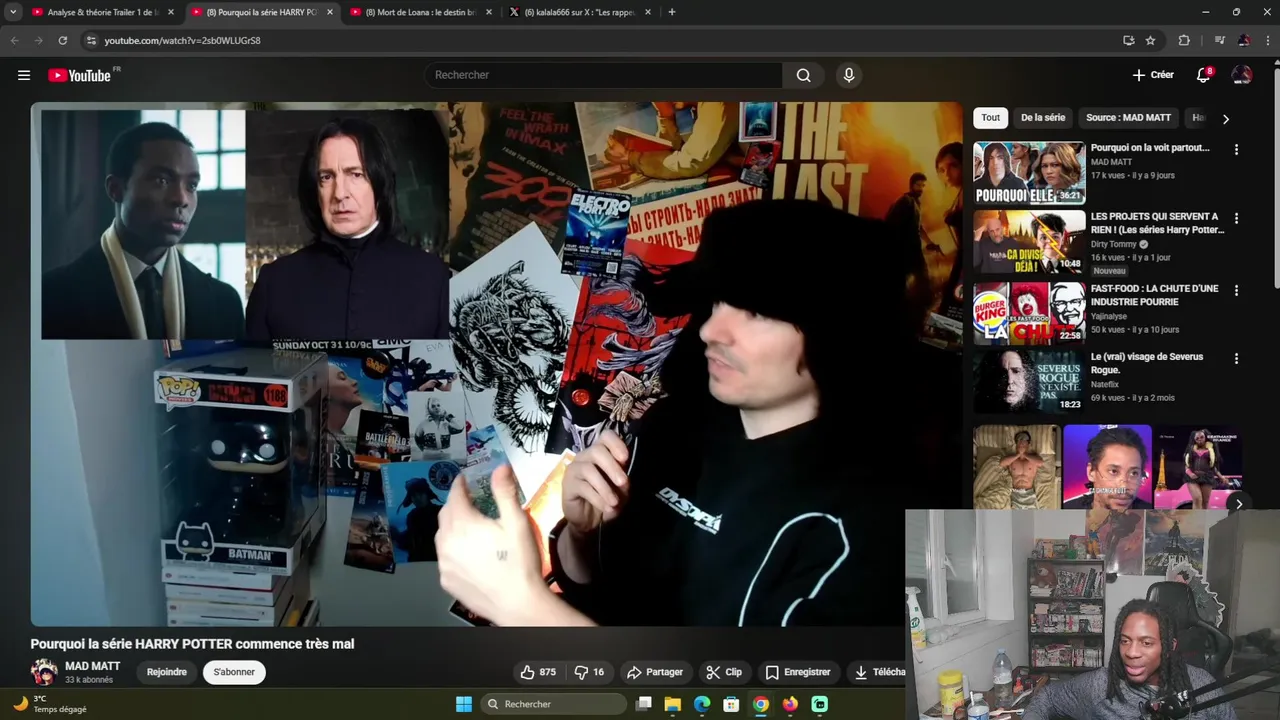Open the weather widget showing 3°C
The width and height of the screenshot is (1280, 720).
point(50,704)
